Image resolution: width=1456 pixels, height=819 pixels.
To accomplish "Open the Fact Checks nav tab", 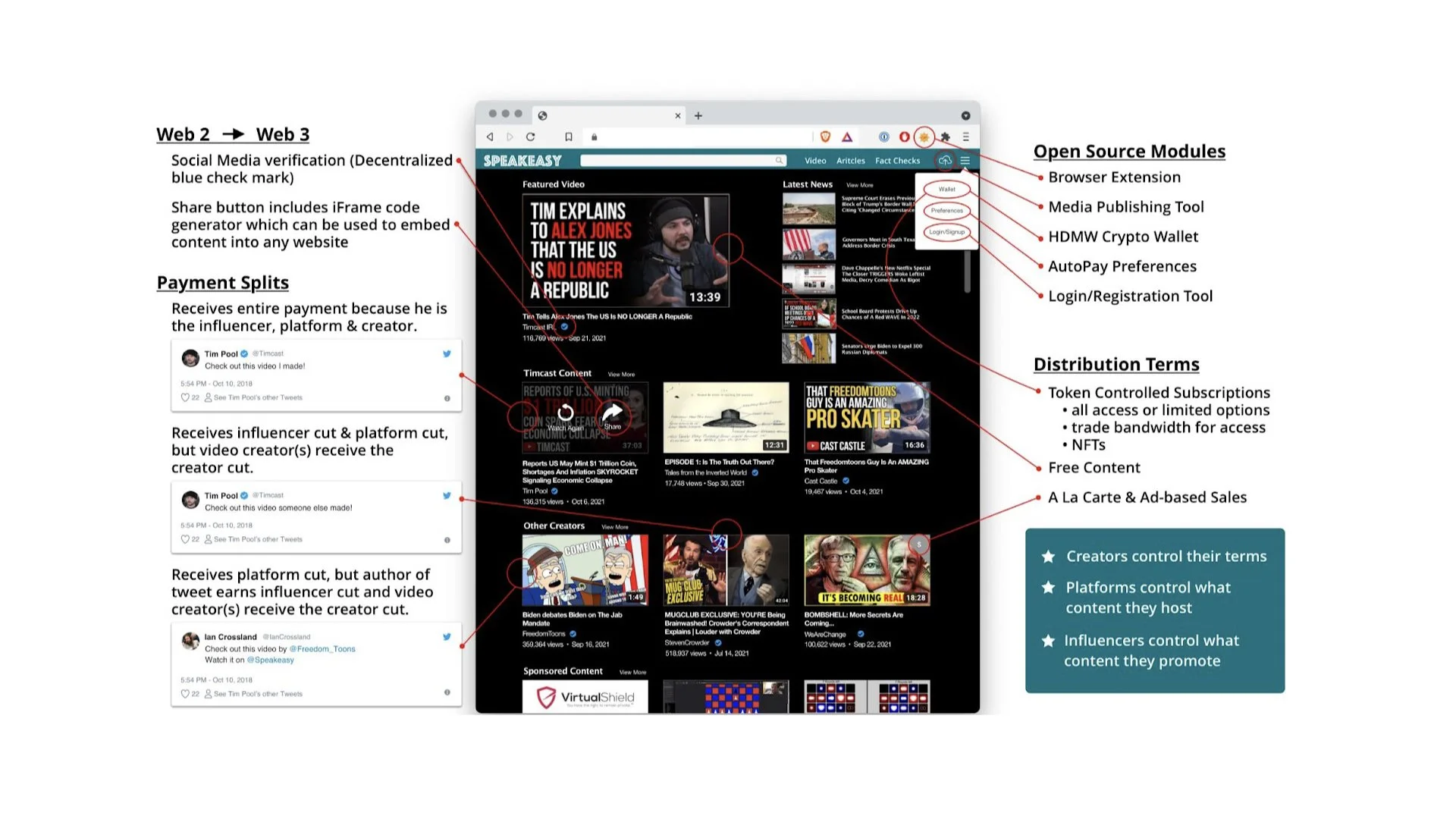I will [x=897, y=161].
